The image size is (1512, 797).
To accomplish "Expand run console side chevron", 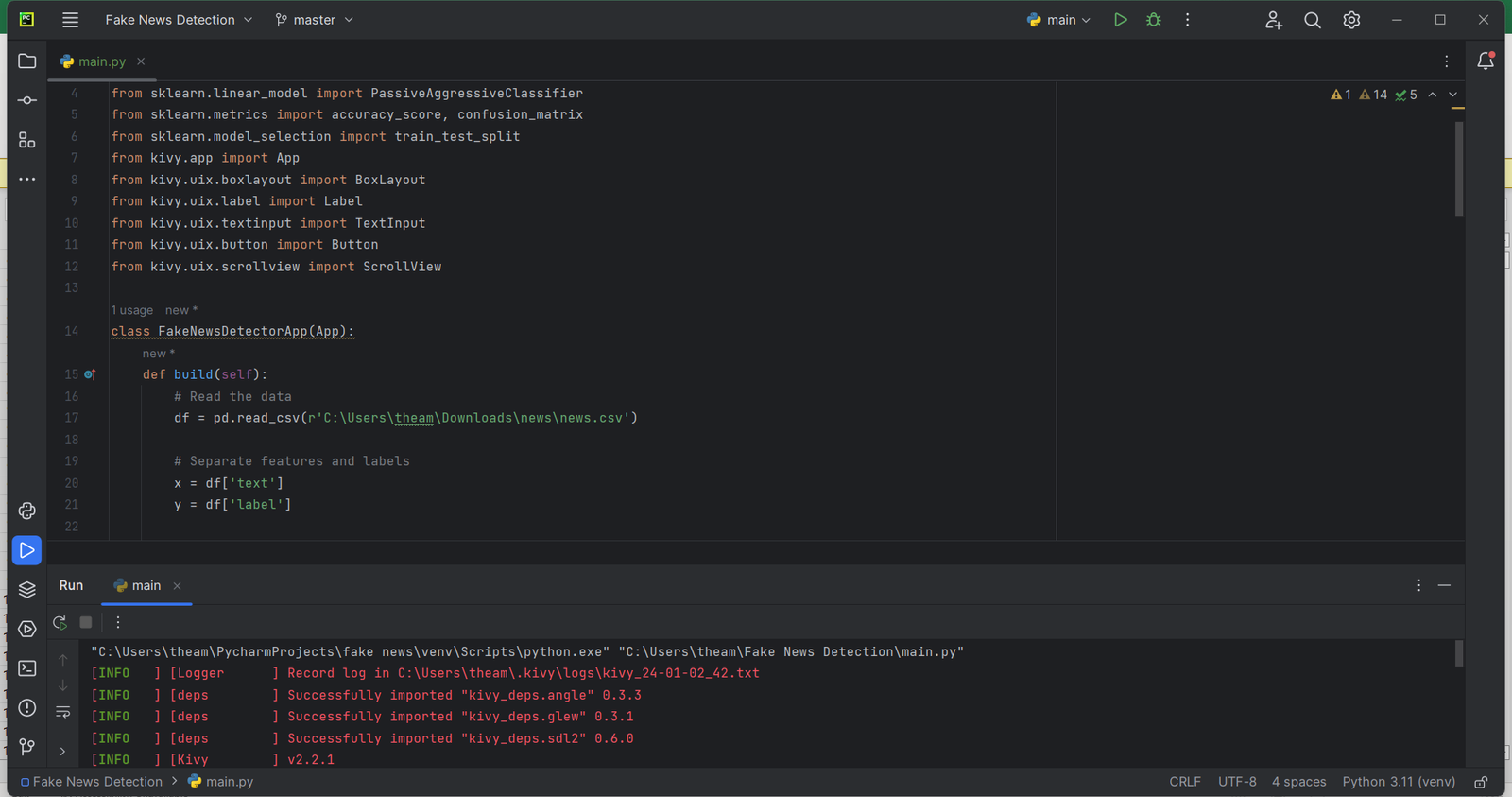I will pos(63,752).
